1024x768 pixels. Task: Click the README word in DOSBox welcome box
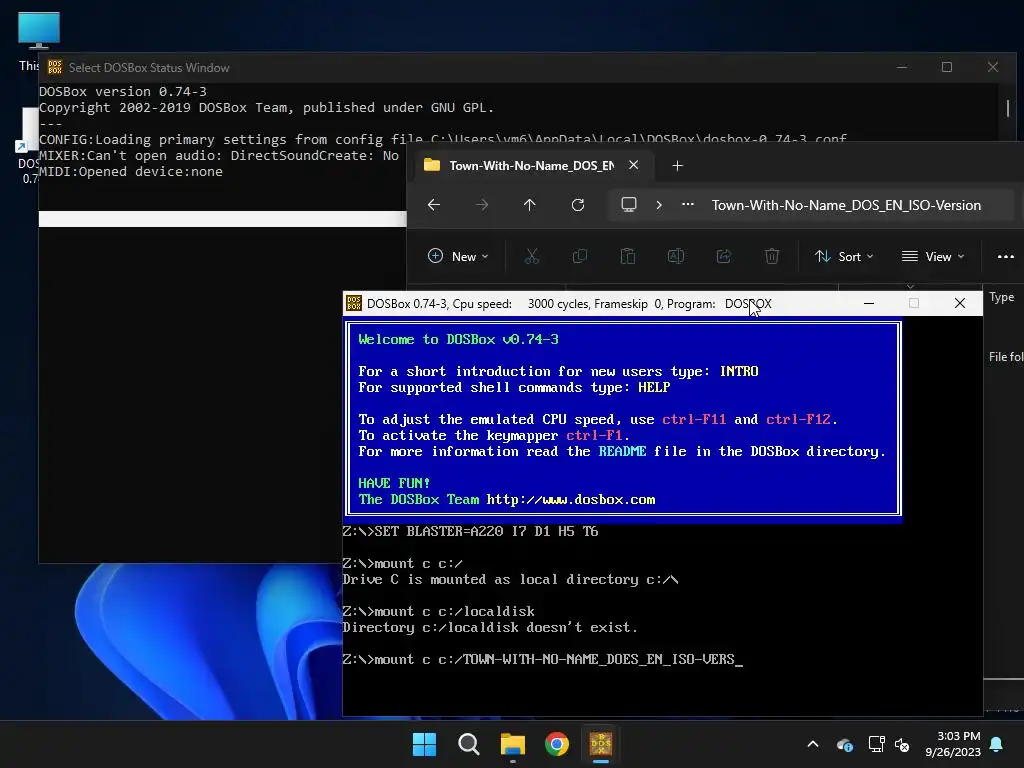622,451
